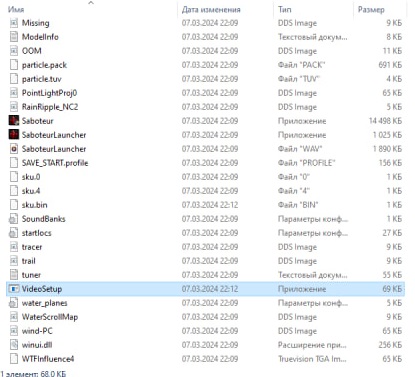Click the RainRipple_NC2 image icon

tap(14, 107)
